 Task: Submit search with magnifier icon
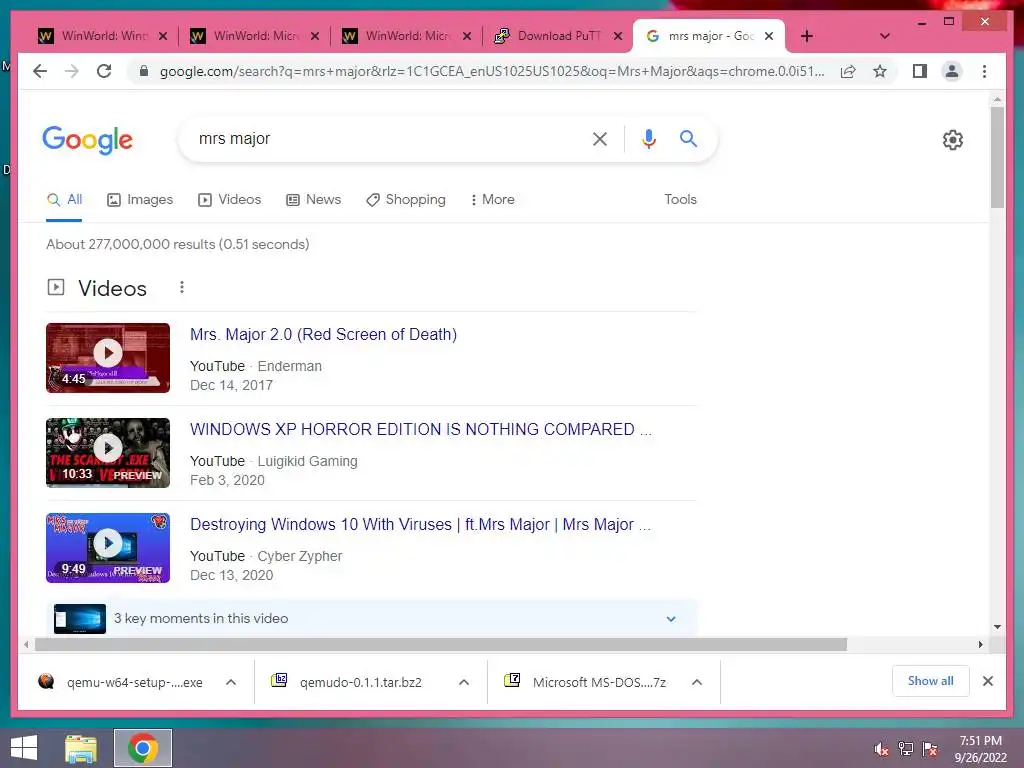688,138
